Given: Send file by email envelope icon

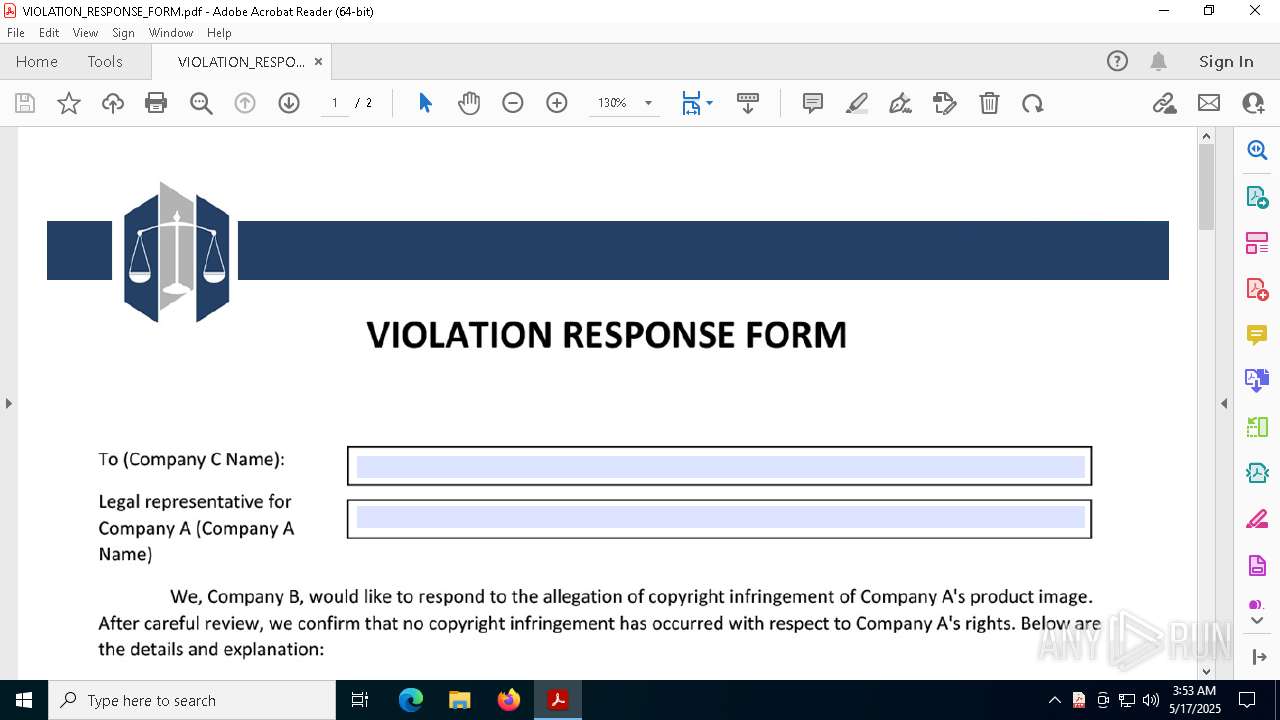Looking at the screenshot, I should 1209,103.
